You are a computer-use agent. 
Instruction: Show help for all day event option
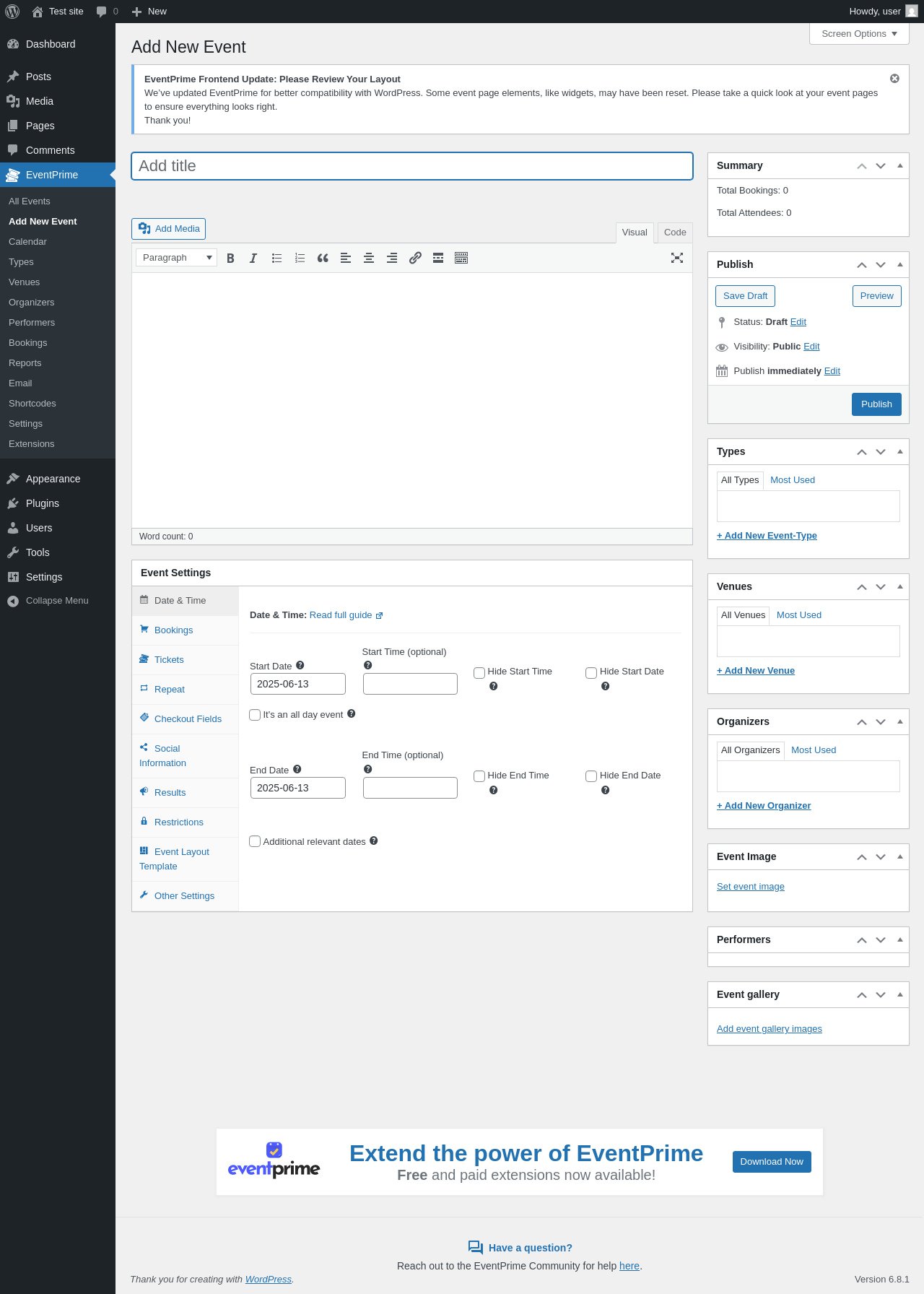pos(352,713)
